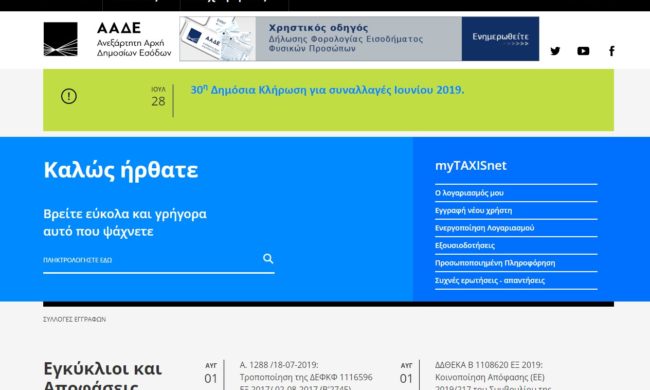Open the ΔΔΘΕΚΑ Β 1108620 ΕΞ 2019 document
Image resolution: width=650 pixels, height=390 pixels.
[x=493, y=376]
